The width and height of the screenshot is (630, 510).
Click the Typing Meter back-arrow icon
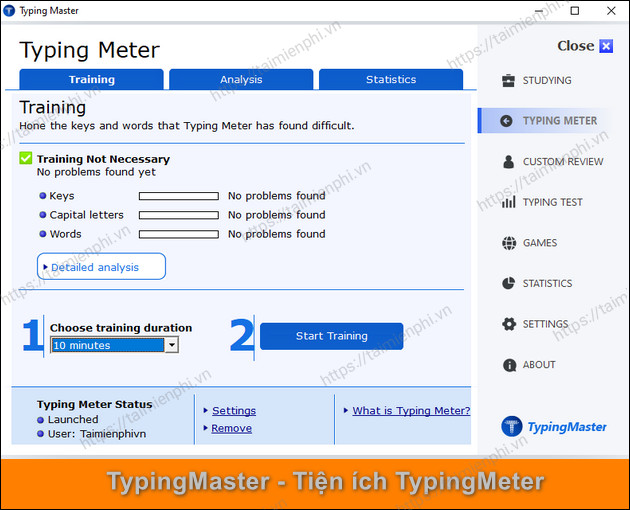click(x=506, y=121)
